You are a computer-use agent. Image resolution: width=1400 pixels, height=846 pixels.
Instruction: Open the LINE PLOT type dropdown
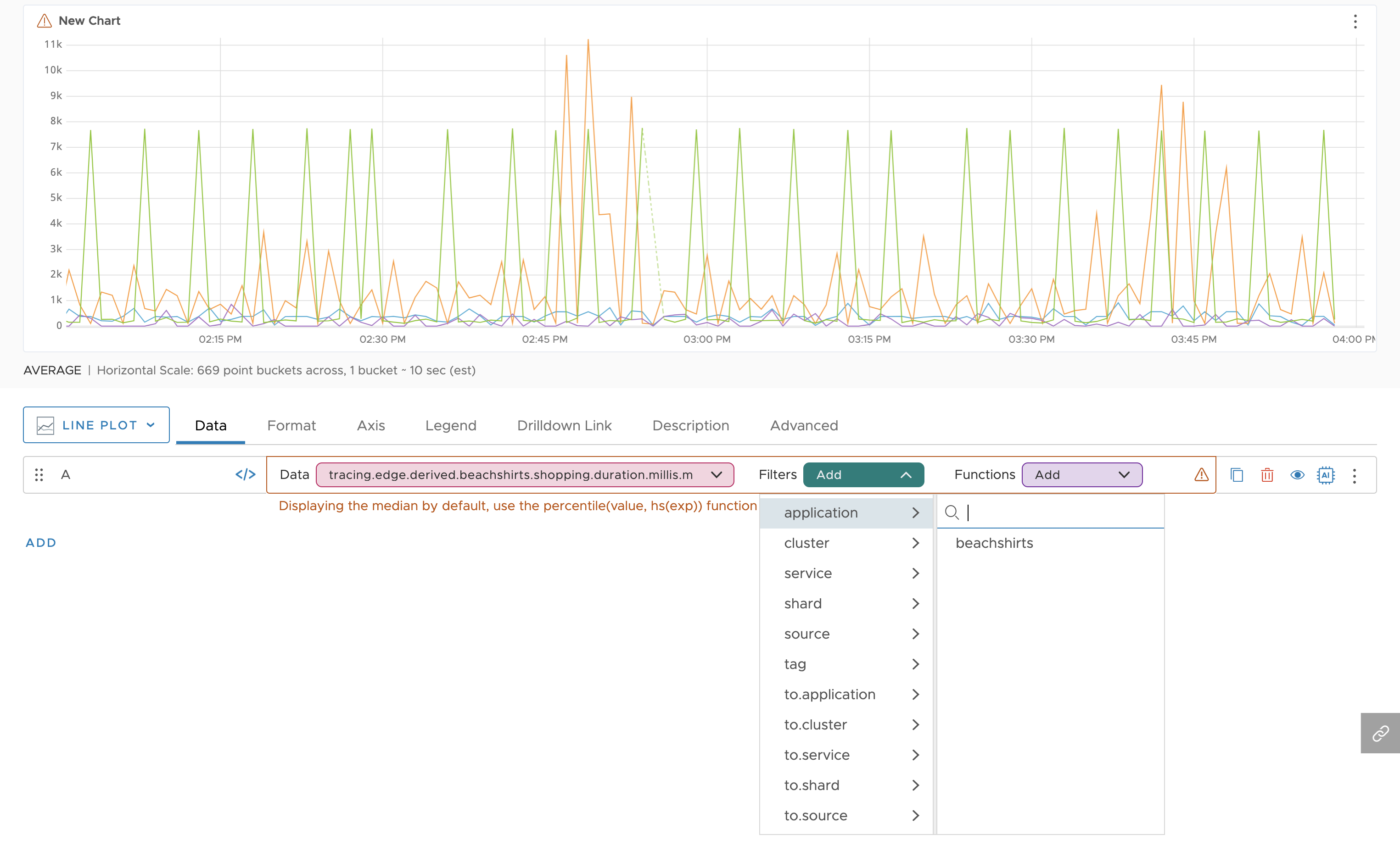[x=97, y=424]
